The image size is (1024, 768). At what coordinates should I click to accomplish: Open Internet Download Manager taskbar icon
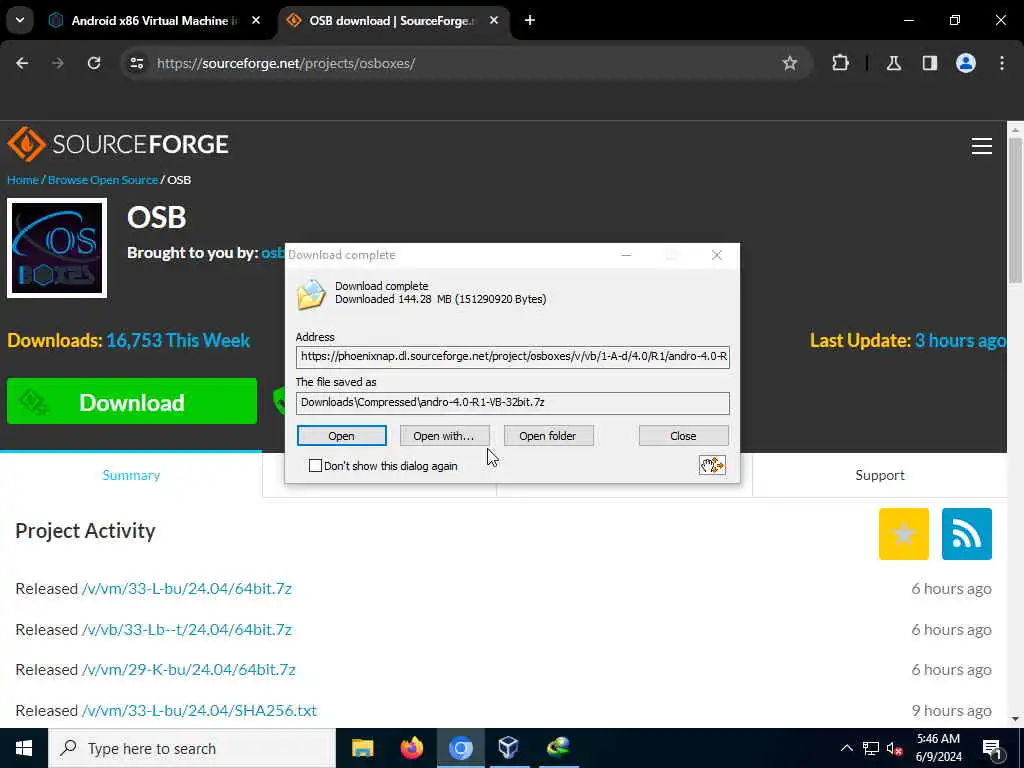click(558, 748)
